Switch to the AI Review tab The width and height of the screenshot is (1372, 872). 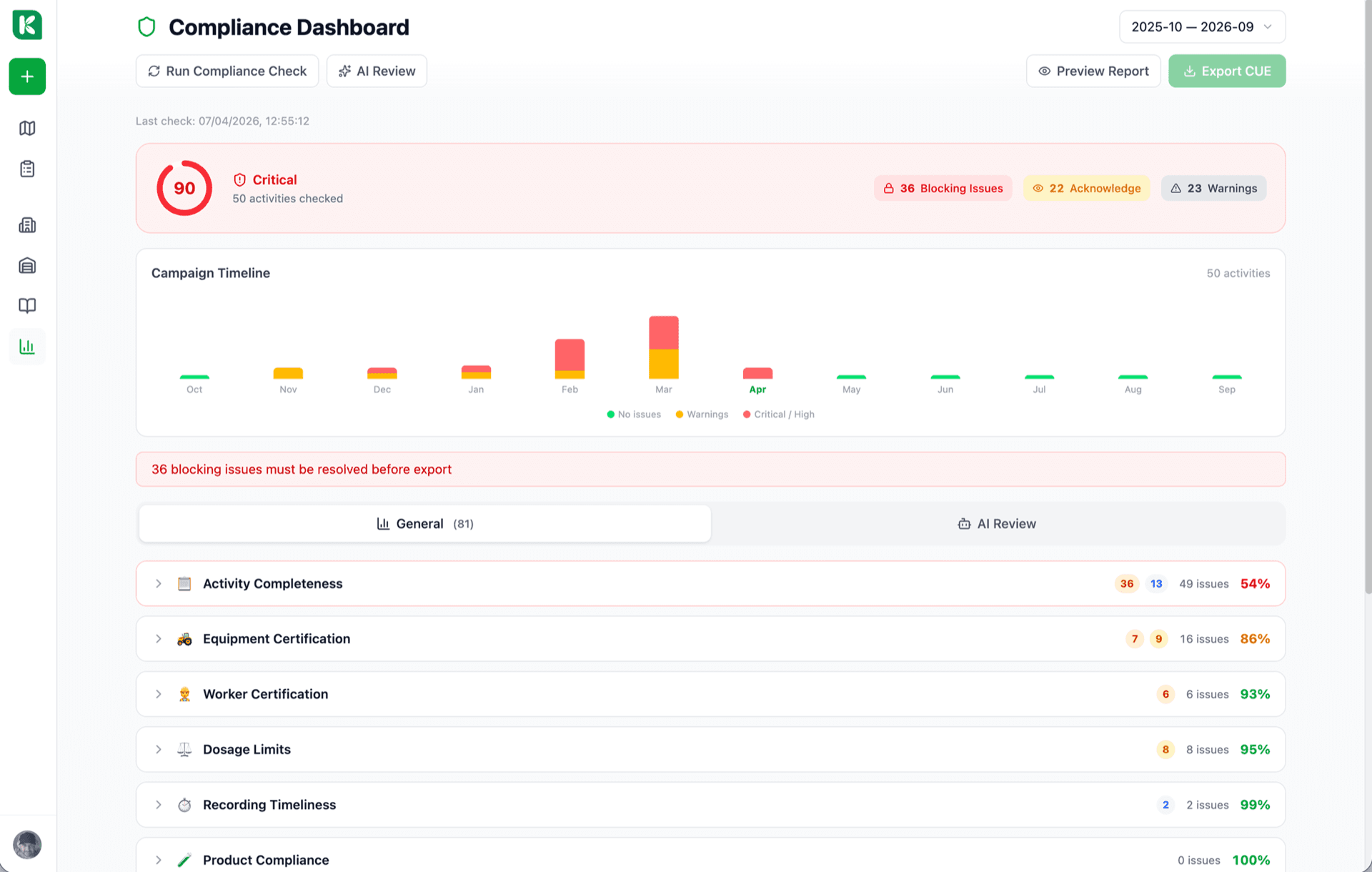pyautogui.click(x=997, y=524)
